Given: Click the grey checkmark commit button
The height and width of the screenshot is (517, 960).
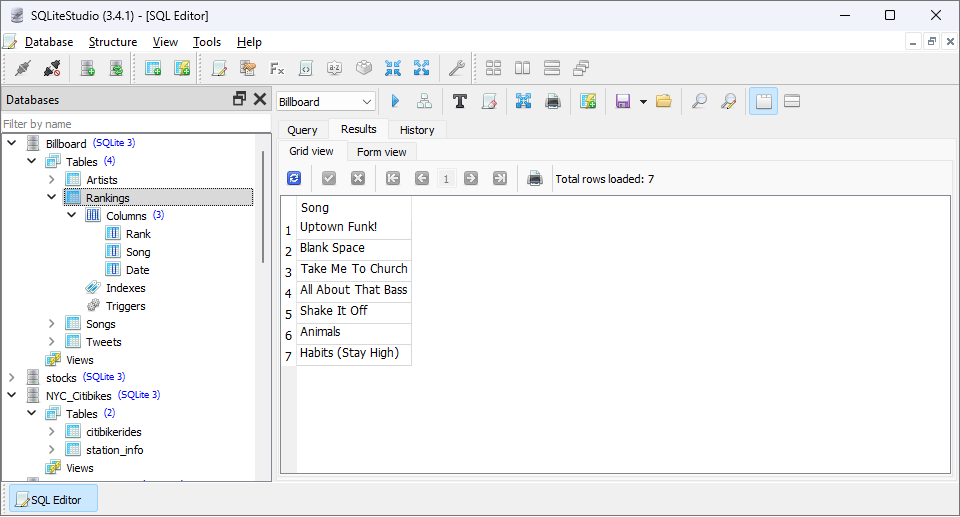Looking at the screenshot, I should click(x=329, y=178).
